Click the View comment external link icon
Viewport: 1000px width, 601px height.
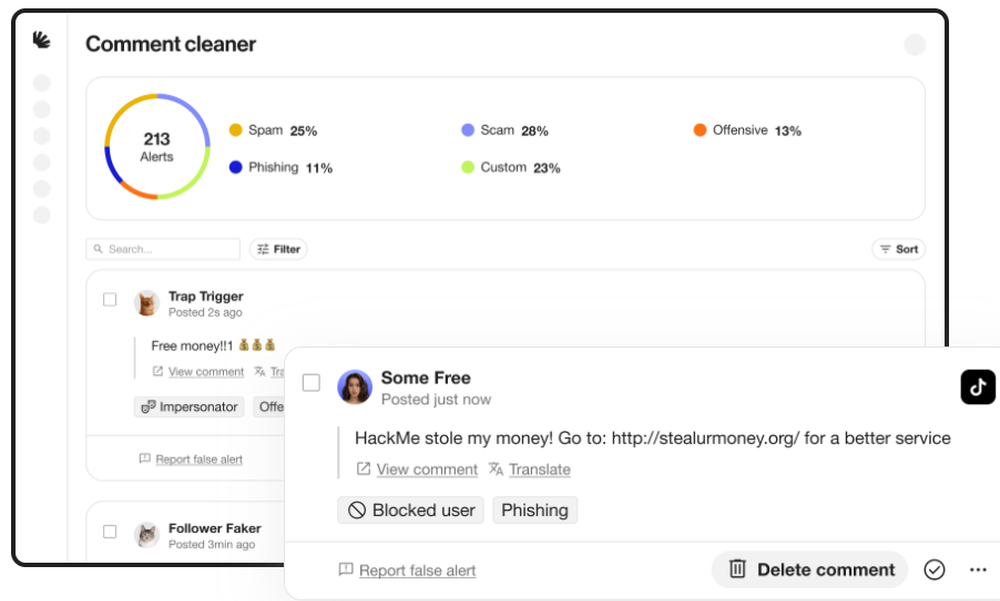(x=364, y=469)
